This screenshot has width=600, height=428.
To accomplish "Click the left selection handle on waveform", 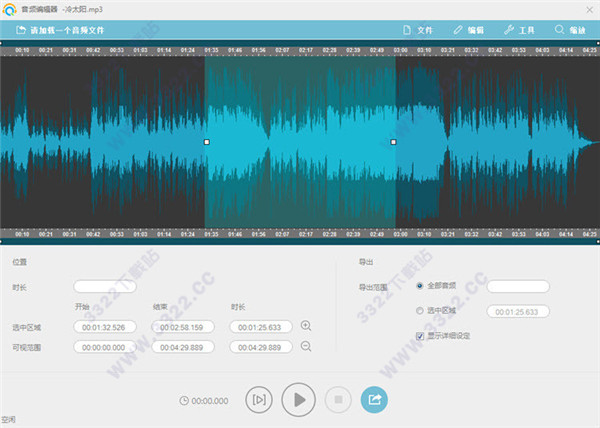I will 207,142.
